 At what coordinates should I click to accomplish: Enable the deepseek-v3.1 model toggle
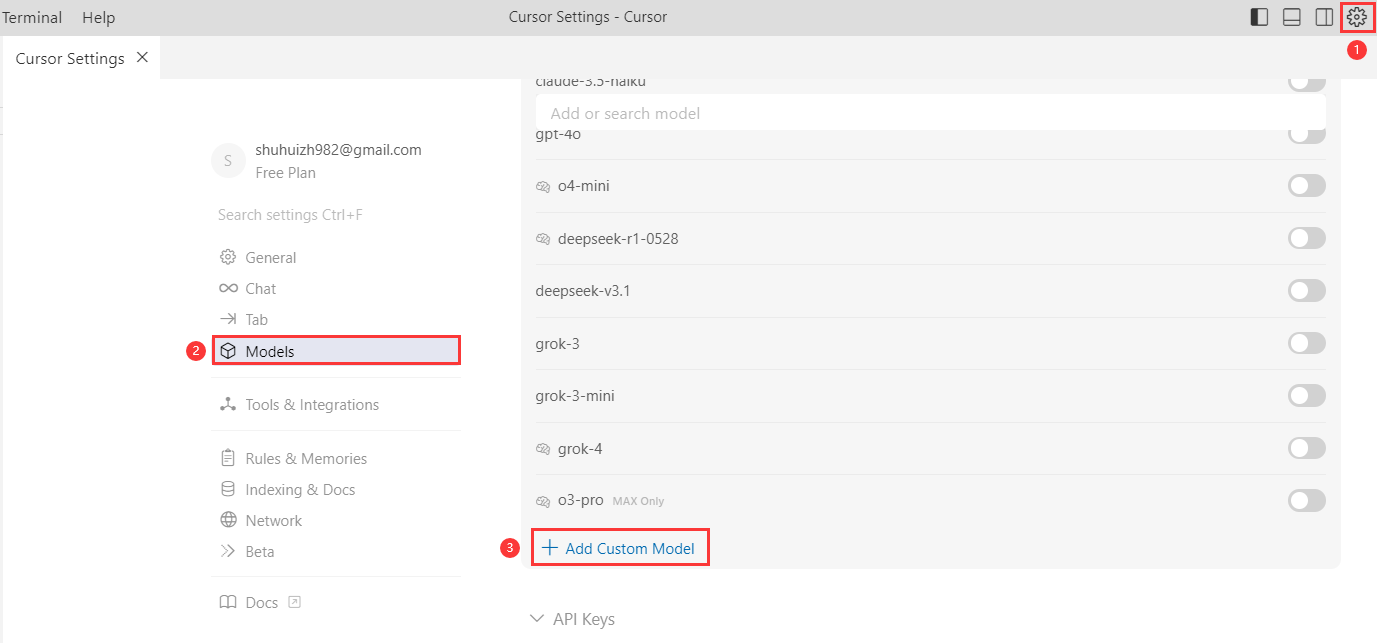point(1306,291)
